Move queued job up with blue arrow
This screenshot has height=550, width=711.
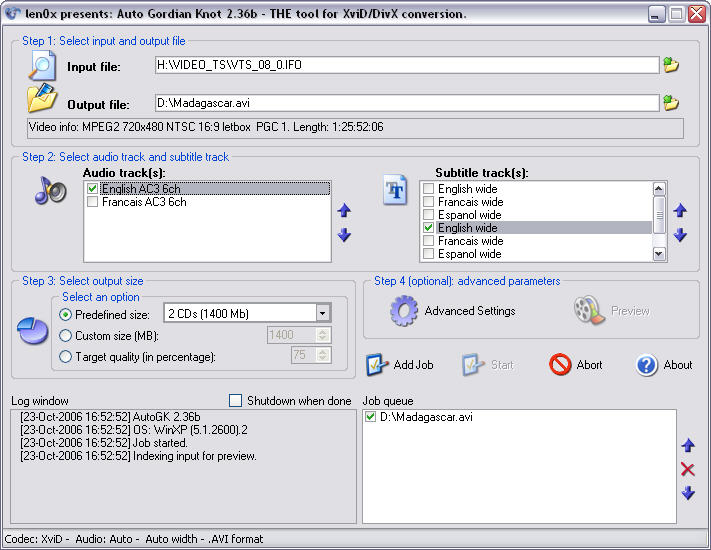point(688,445)
